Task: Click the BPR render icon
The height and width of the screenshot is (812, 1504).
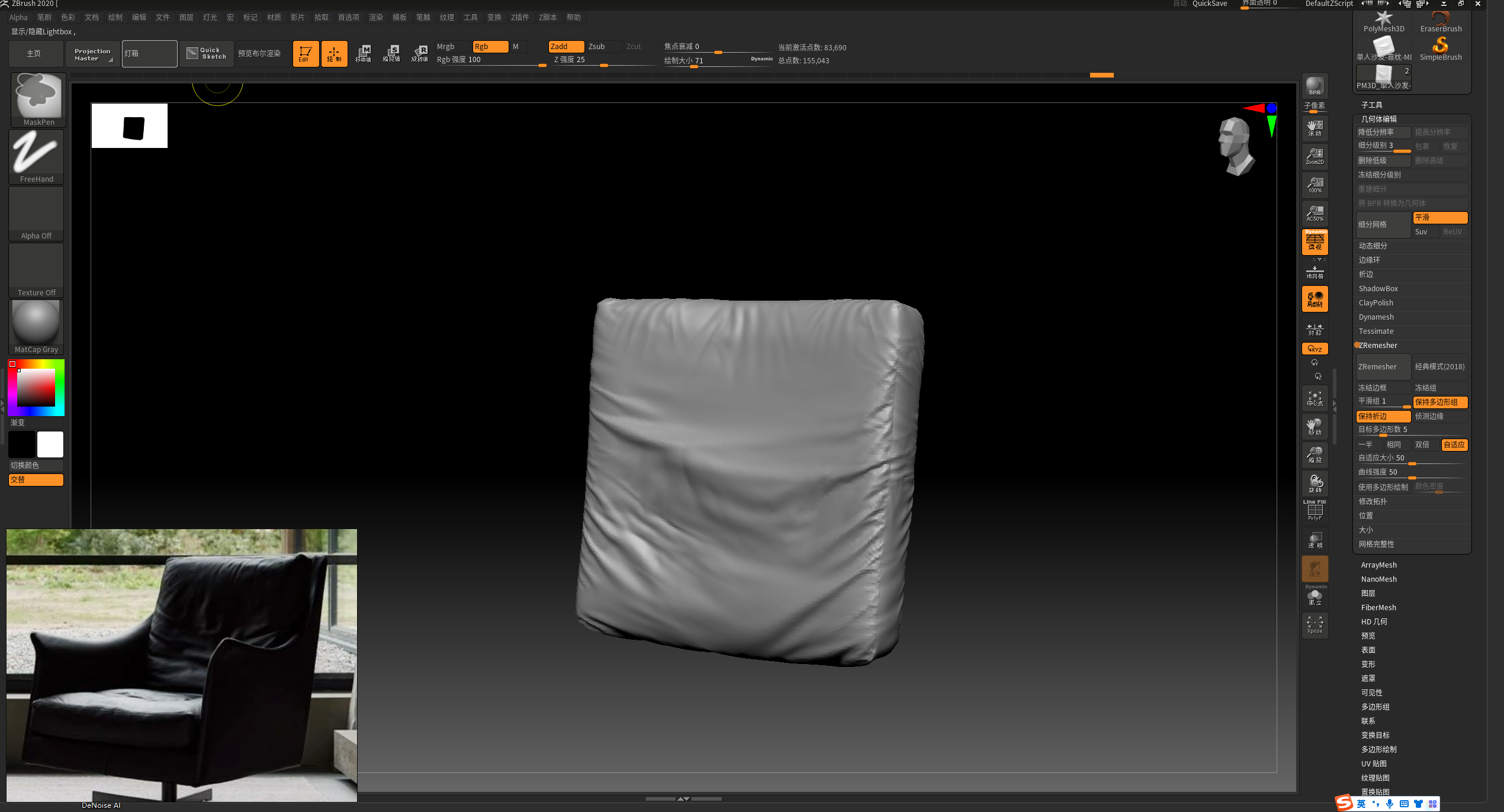Action: (1315, 86)
